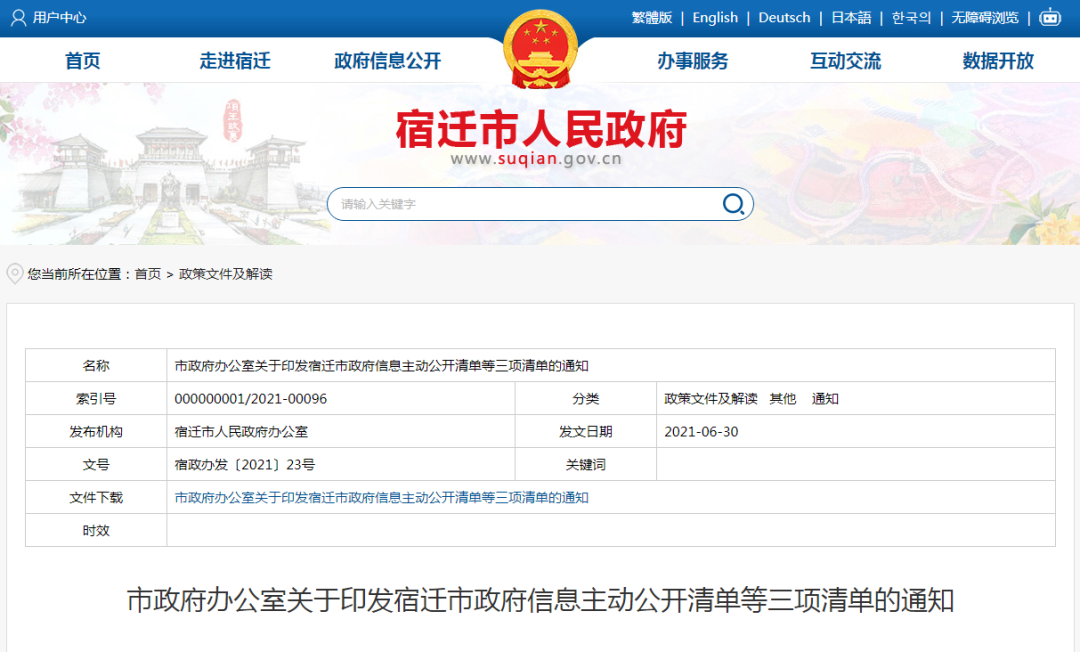The image size is (1080, 652).
Task: Click 首页 in the breadcrumb
Action: pos(147,274)
